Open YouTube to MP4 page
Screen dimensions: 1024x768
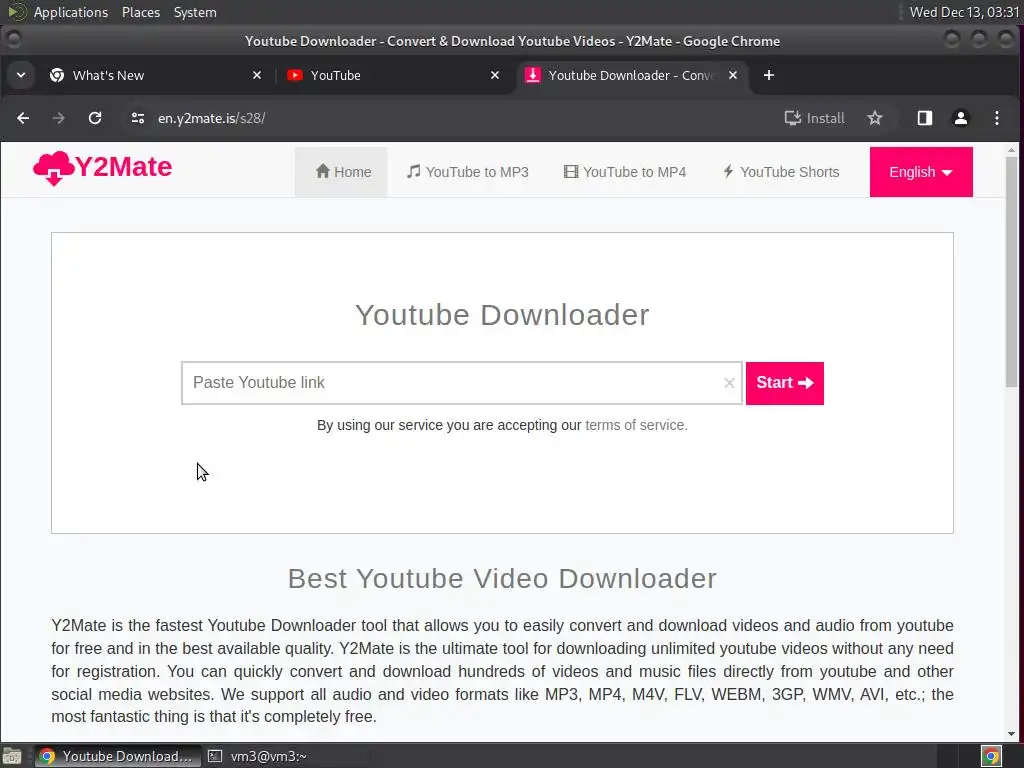pyautogui.click(x=625, y=172)
